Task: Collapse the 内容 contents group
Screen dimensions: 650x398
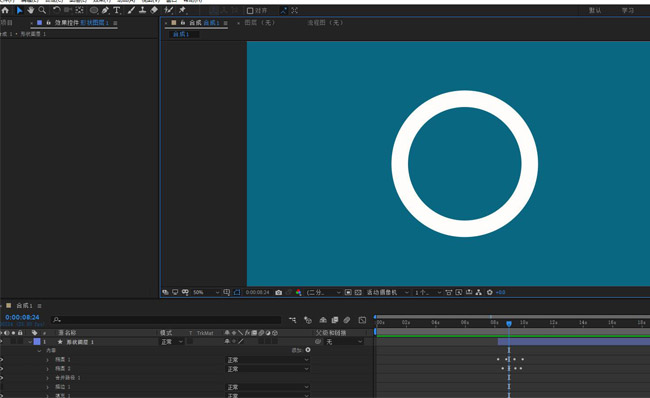Action: tap(39, 351)
